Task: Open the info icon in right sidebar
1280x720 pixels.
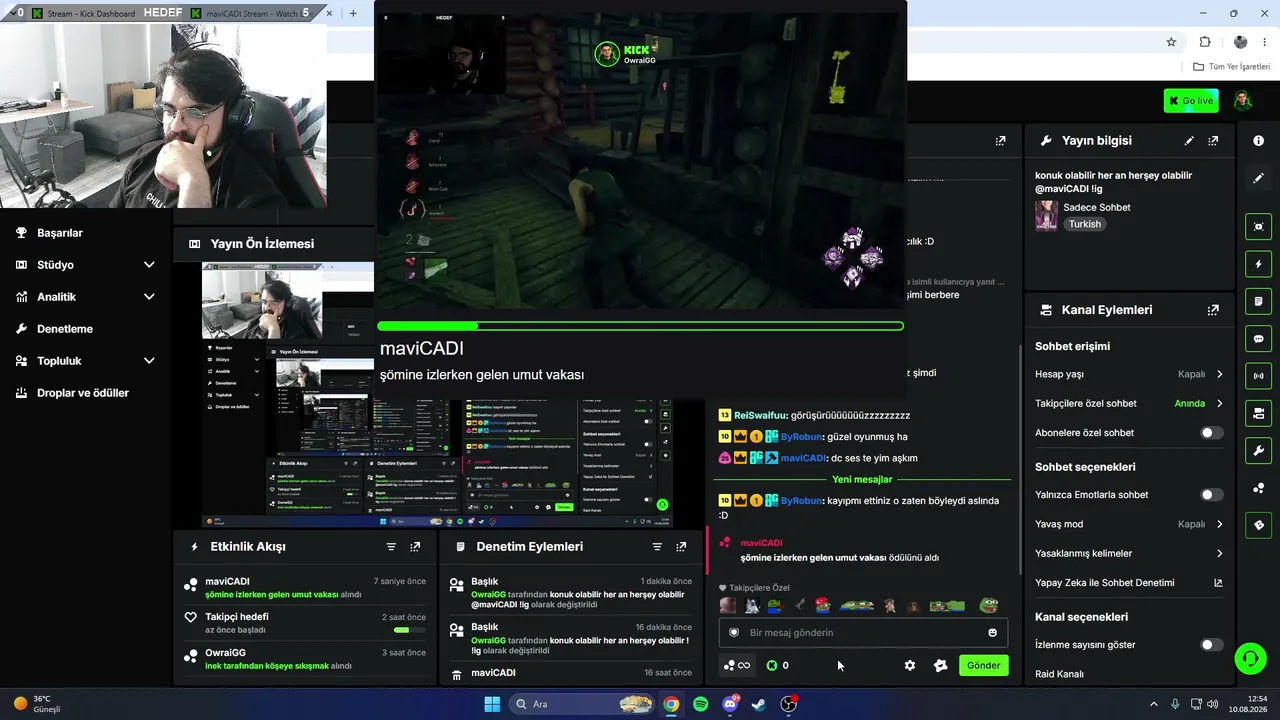Action: (1258, 141)
